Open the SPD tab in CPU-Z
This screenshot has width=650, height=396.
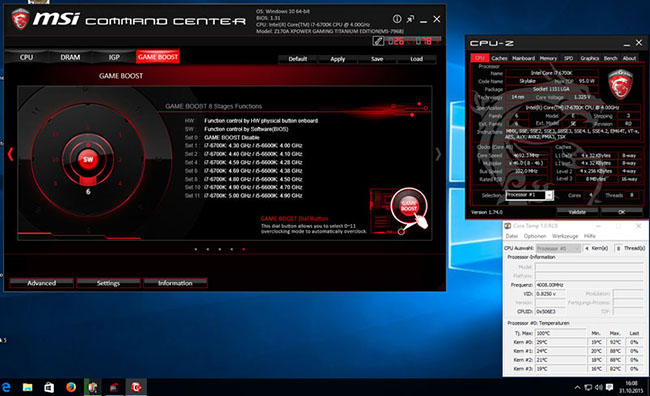(x=568, y=58)
